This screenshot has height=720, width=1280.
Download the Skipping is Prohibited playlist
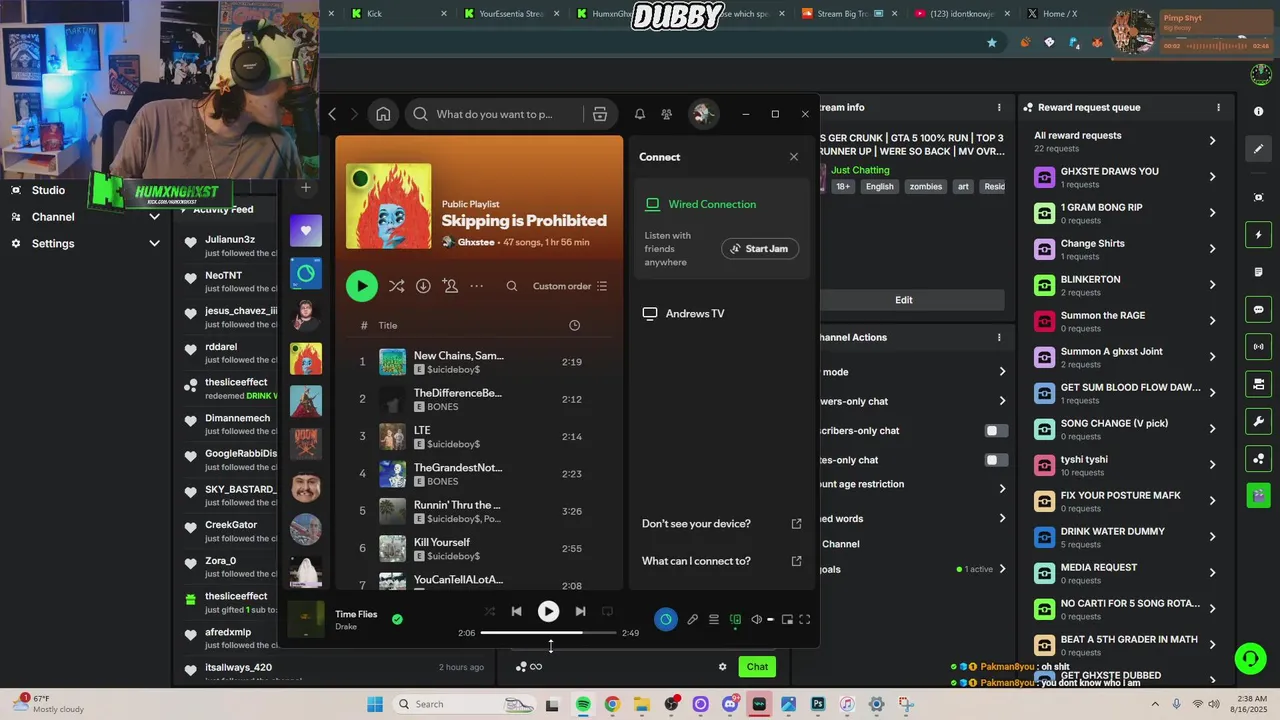(x=423, y=286)
